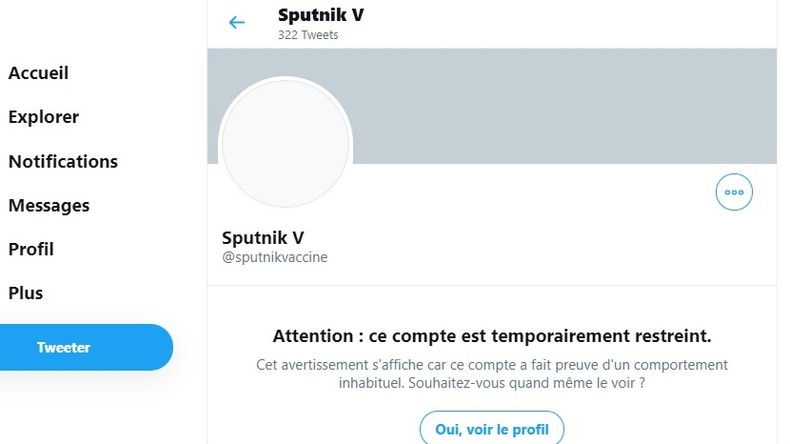The image size is (790, 444).
Task: Go back using the left arrow icon
Action: point(237,22)
